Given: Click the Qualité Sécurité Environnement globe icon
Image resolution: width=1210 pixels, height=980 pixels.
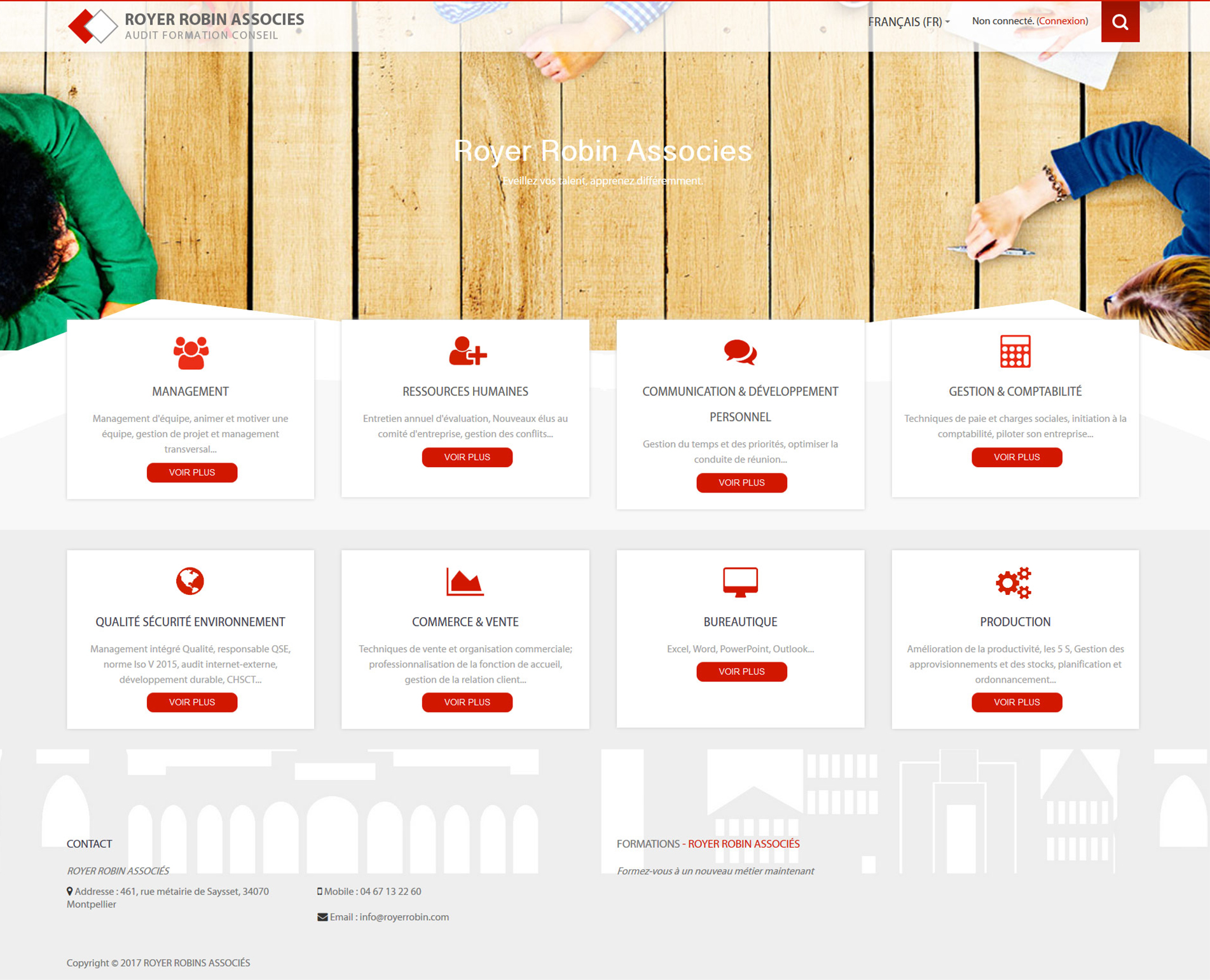Looking at the screenshot, I should pyautogui.click(x=190, y=581).
